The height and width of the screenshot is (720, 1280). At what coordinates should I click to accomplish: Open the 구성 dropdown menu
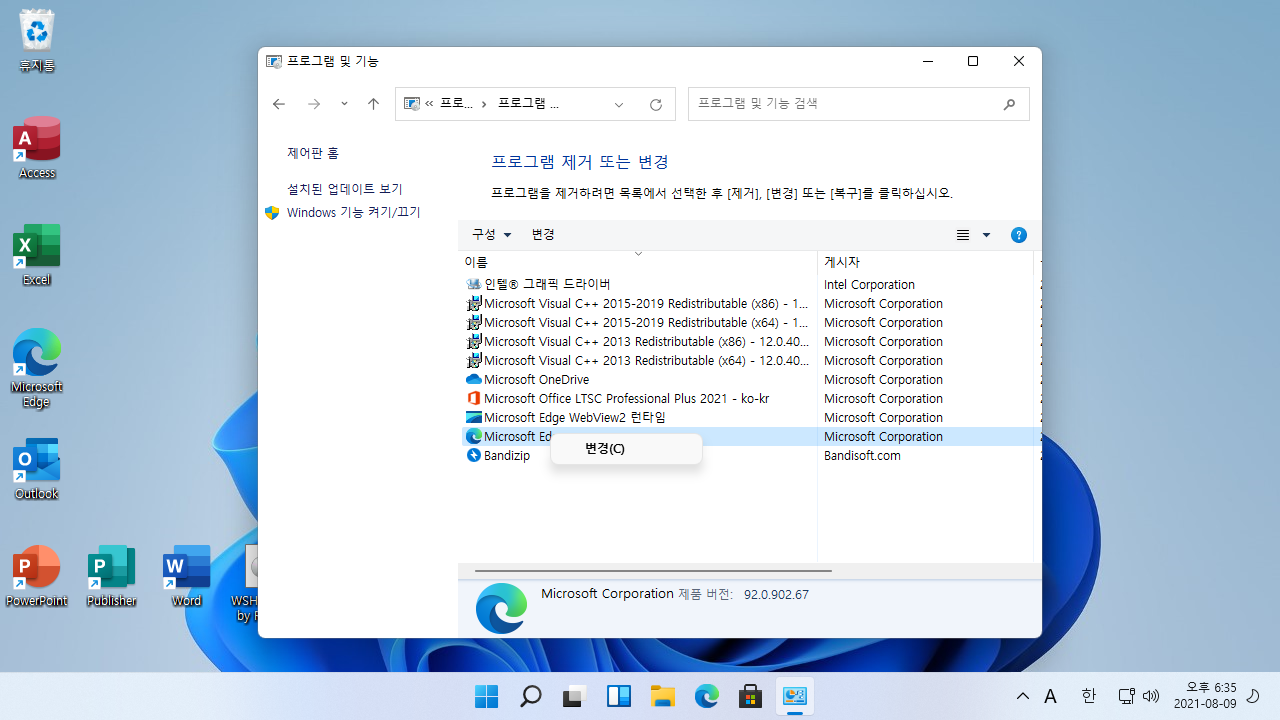pos(491,234)
